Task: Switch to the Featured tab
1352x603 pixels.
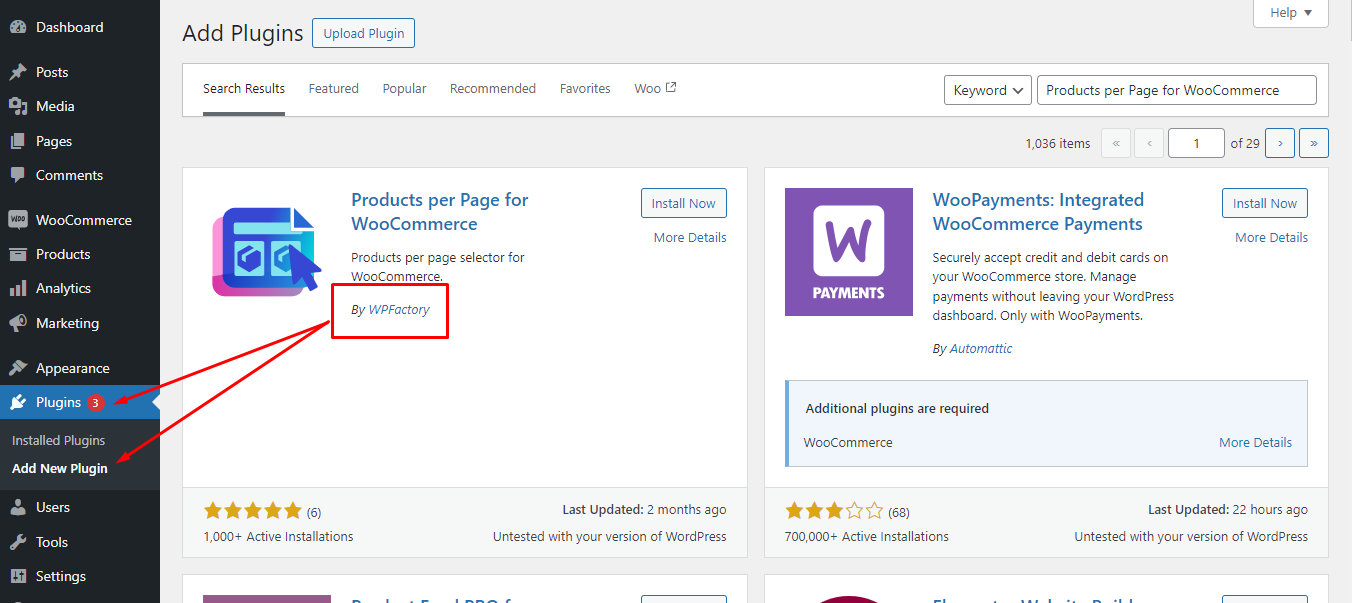Action: coord(334,89)
